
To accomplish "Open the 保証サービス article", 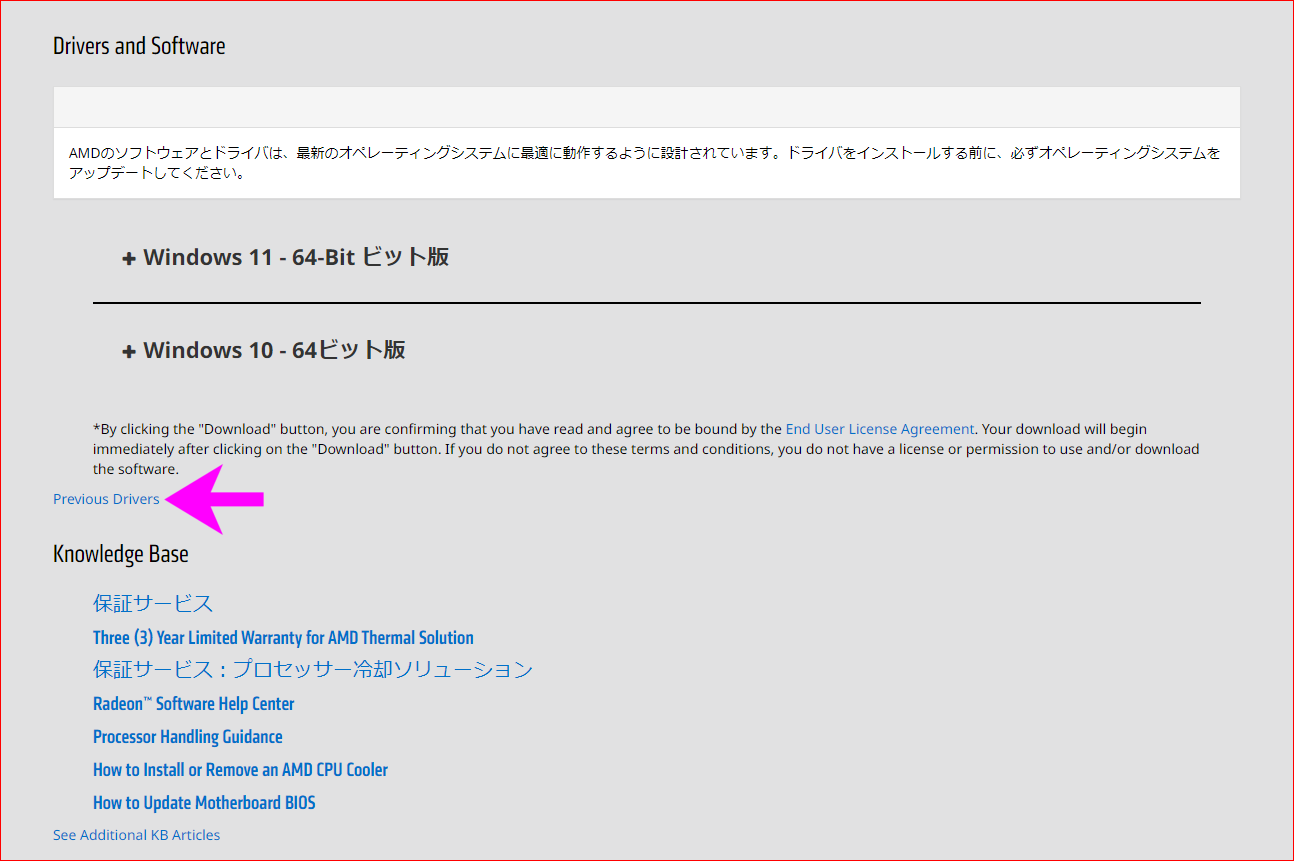I will pos(153,604).
